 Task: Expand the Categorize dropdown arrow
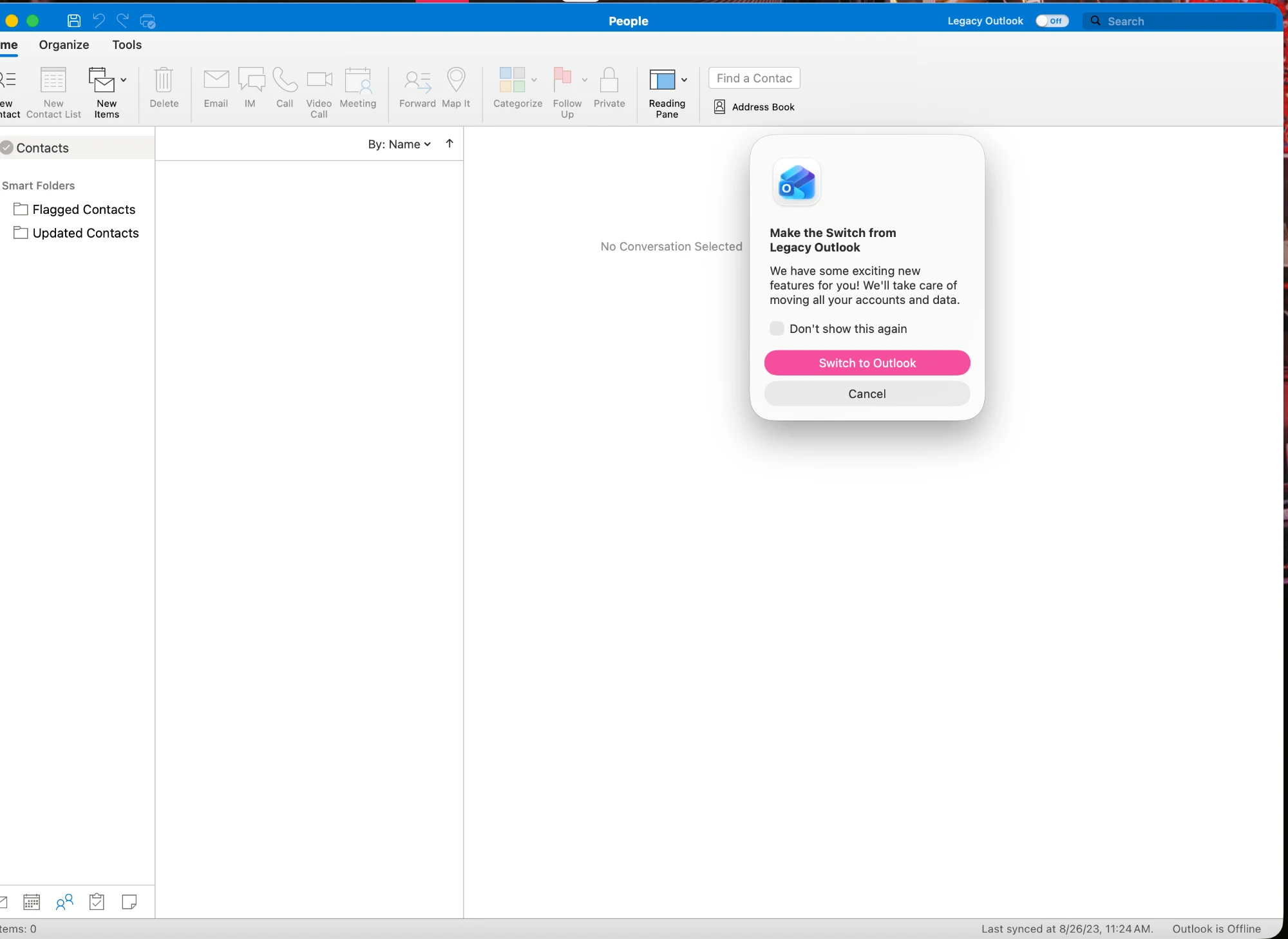click(x=534, y=80)
